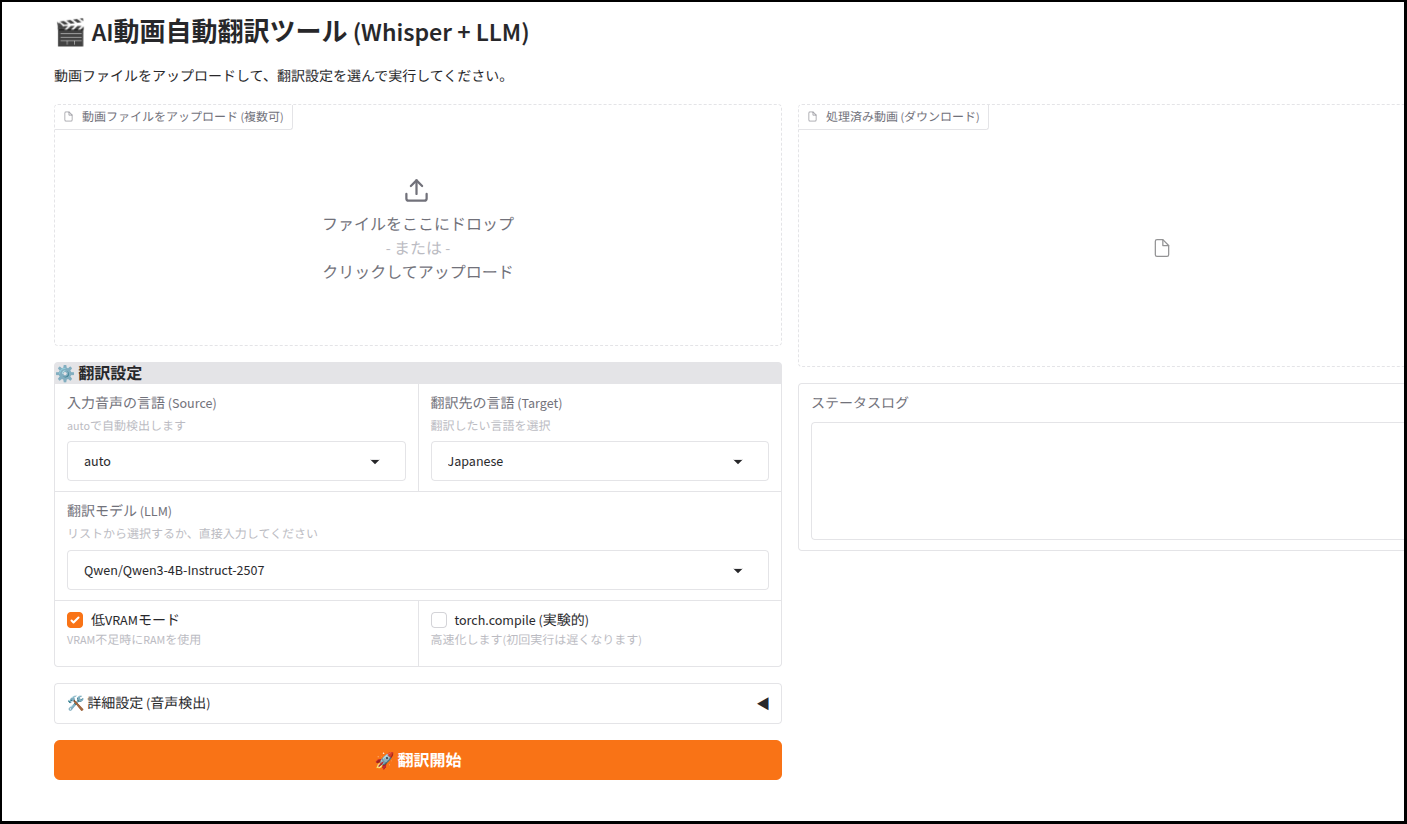Click the file placeholder icon in 処理済み動画 area
Image resolution: width=1407 pixels, height=824 pixels.
(x=1161, y=248)
